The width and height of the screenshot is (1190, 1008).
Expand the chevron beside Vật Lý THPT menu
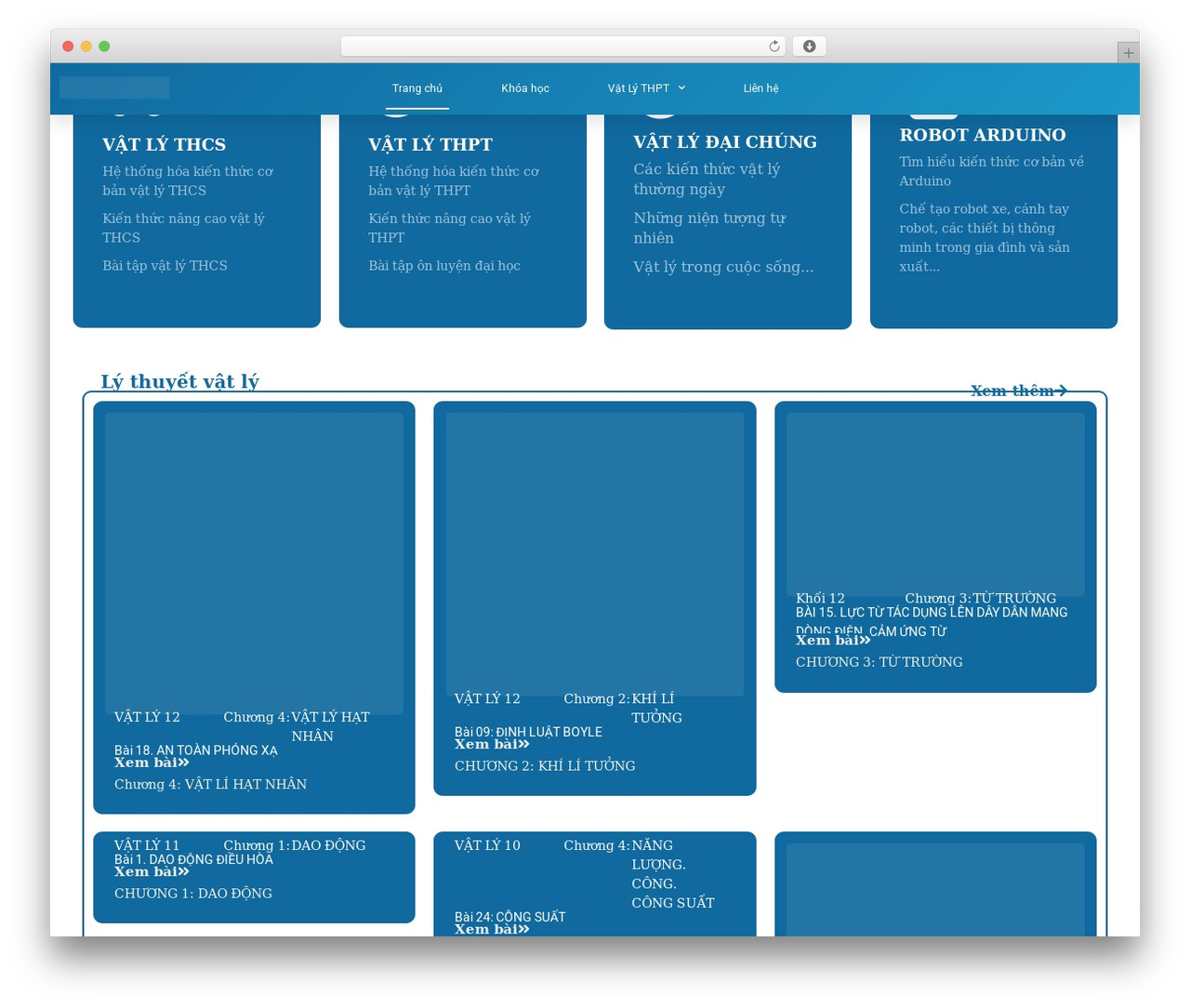681,87
